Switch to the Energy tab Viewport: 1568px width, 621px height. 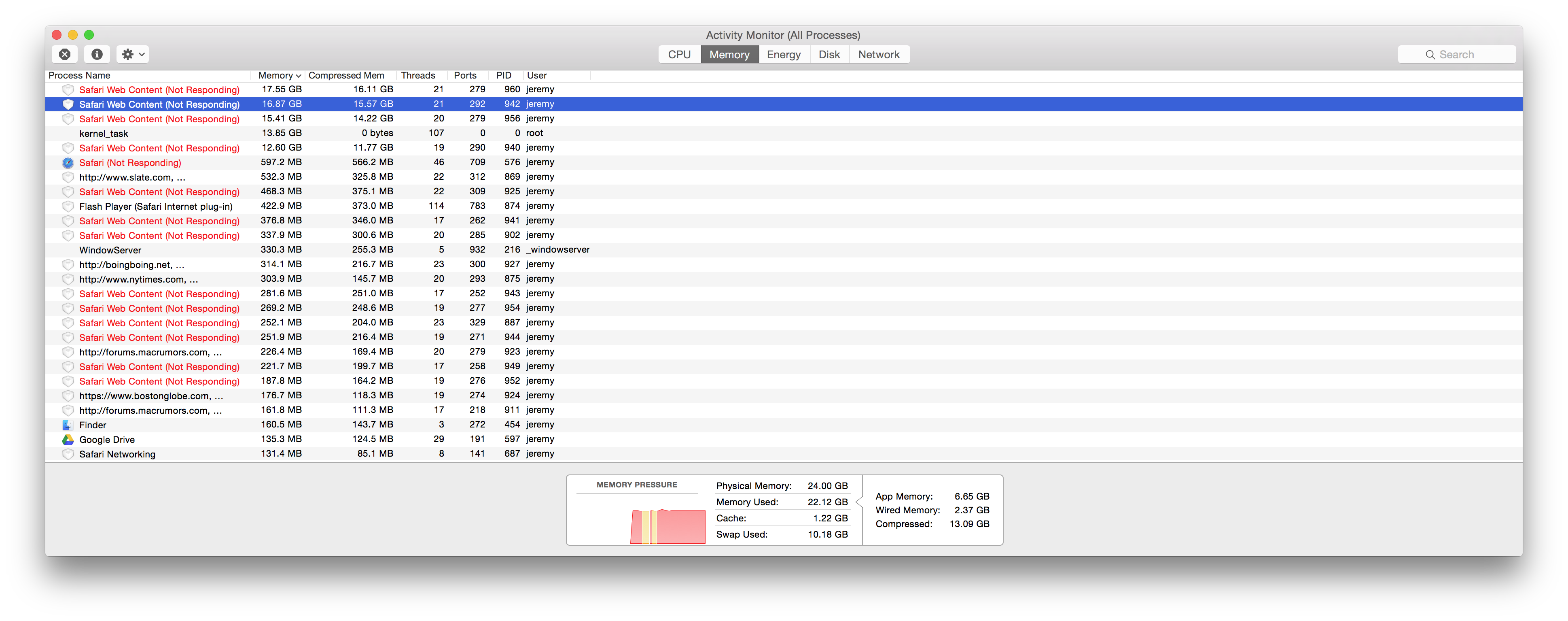coord(783,54)
